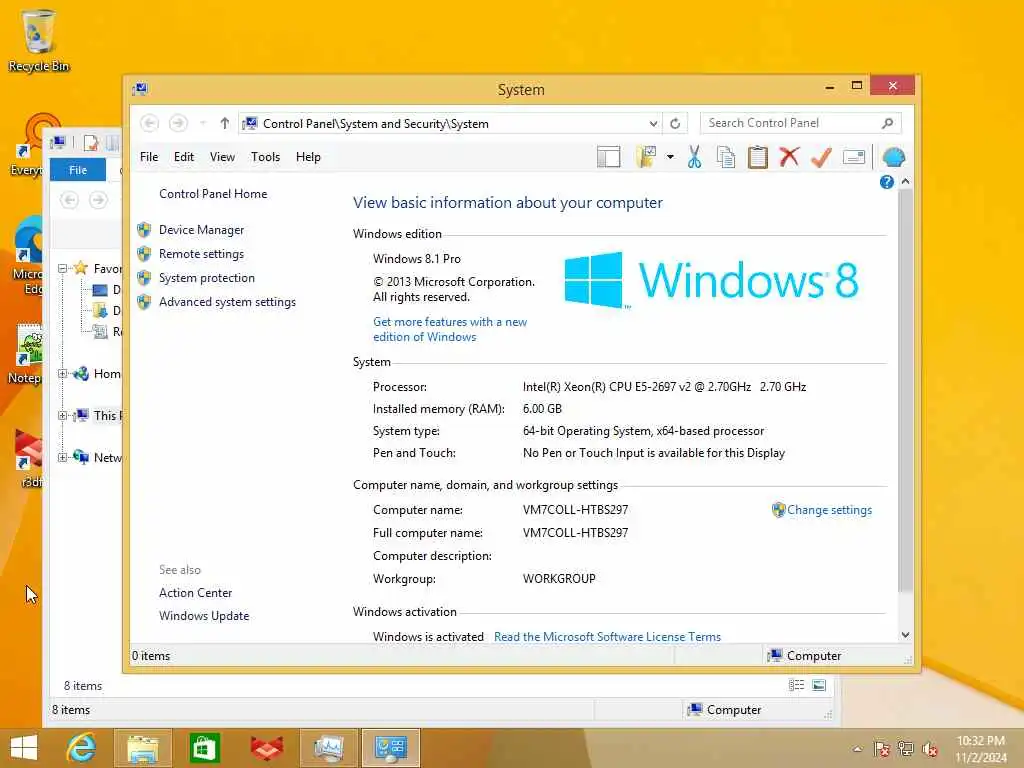Click the Control Panel taskbar icon
This screenshot has height=768, width=1024.
391,748
